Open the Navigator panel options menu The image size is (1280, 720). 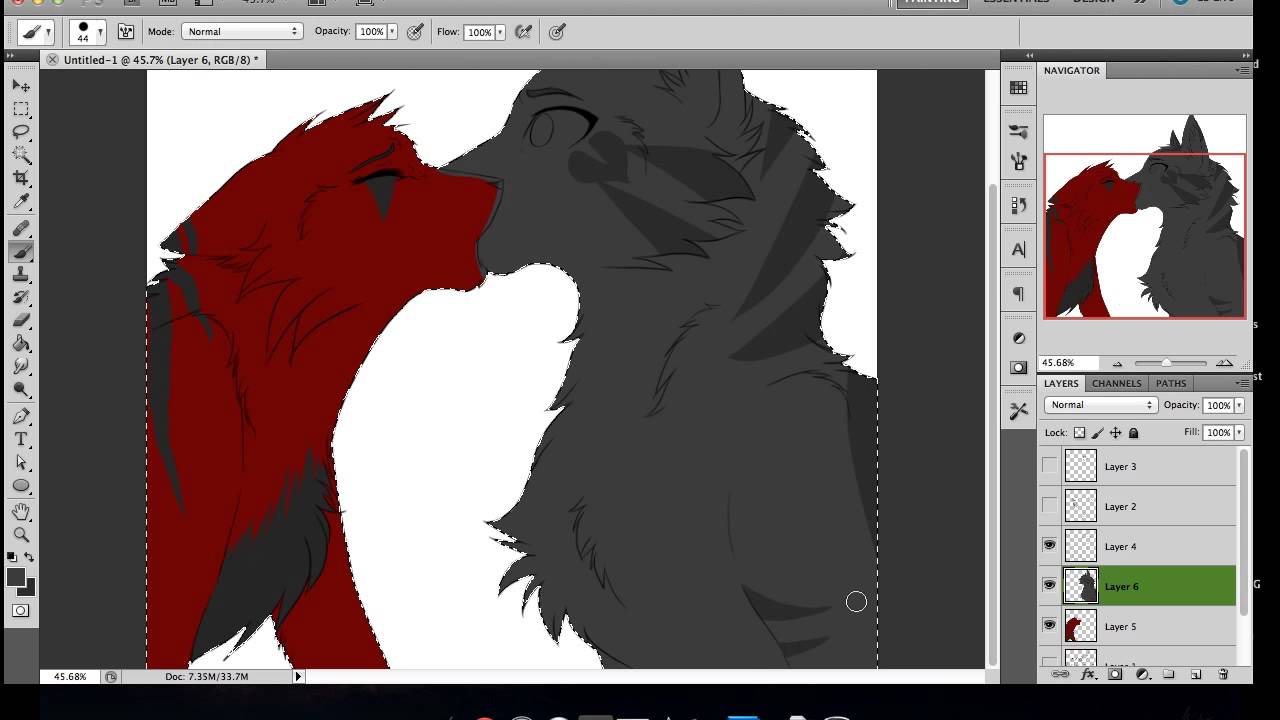click(1244, 70)
